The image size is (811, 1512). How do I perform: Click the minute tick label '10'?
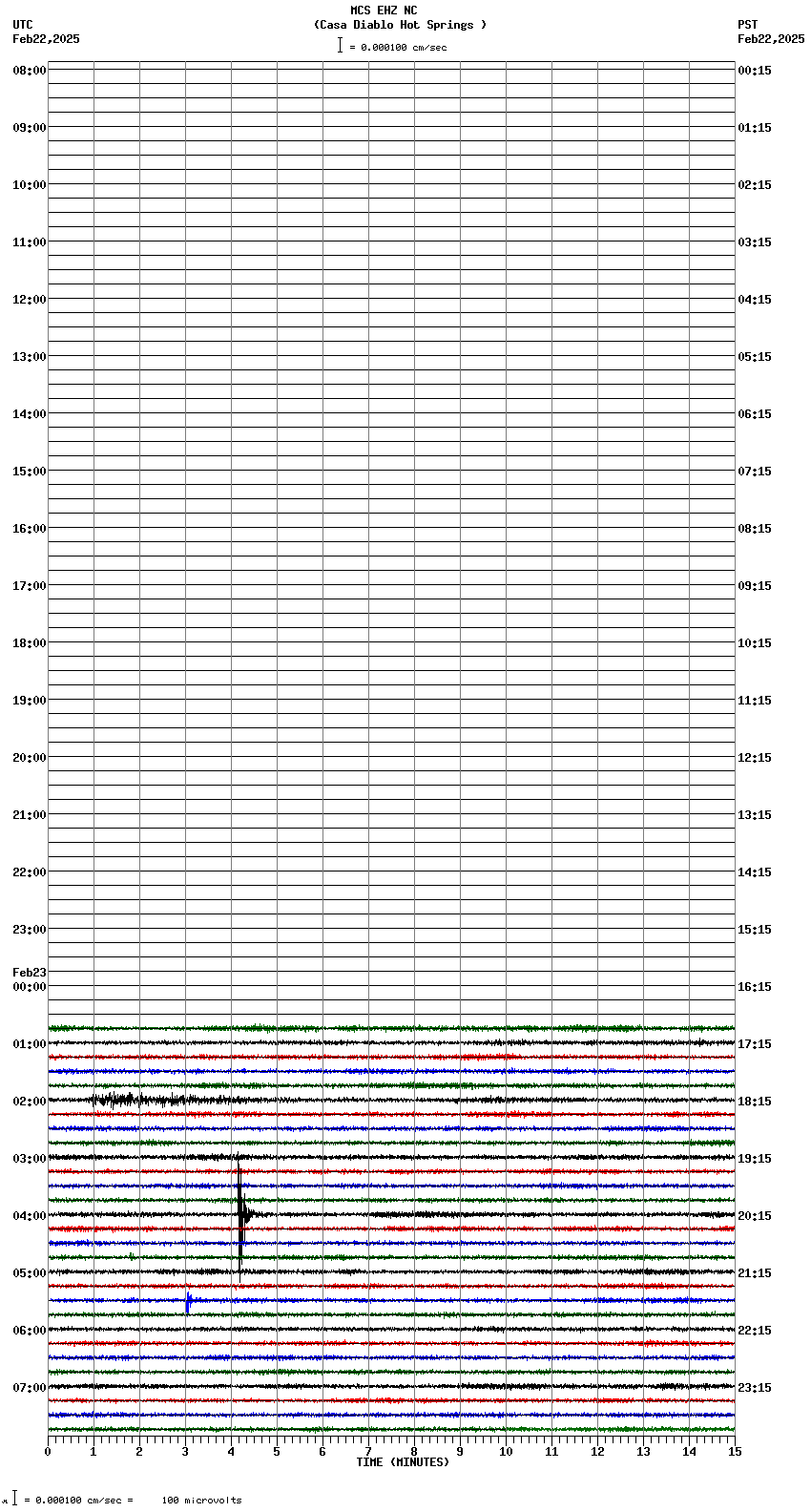506,1452
